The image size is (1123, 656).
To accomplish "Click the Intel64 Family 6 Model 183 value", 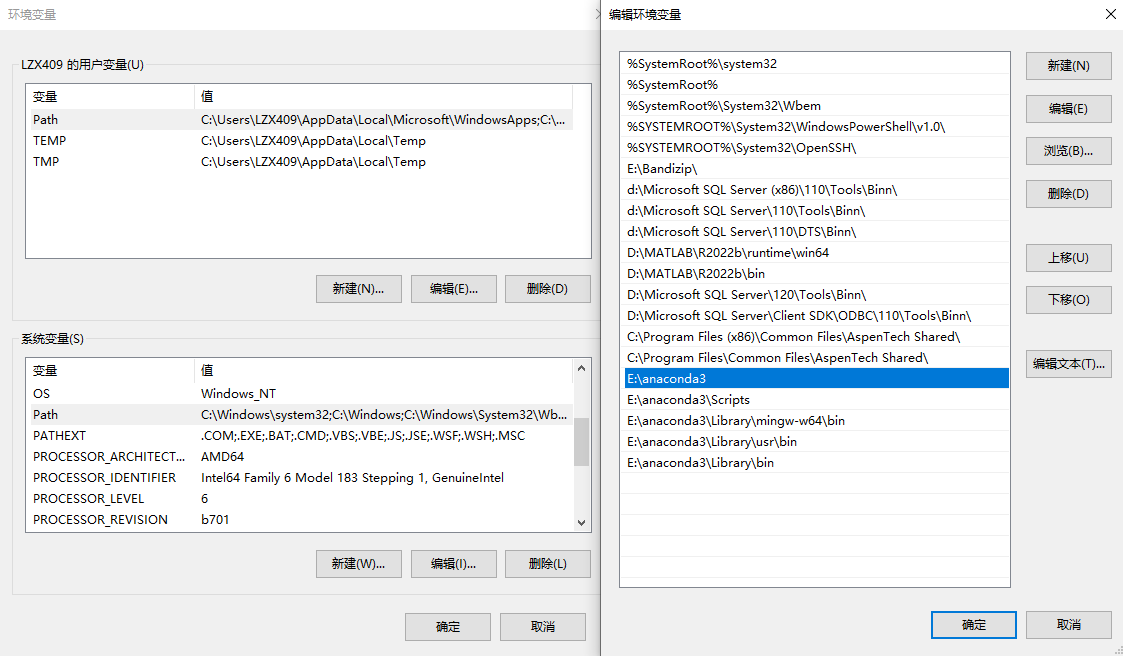I will pyautogui.click(x=352, y=478).
